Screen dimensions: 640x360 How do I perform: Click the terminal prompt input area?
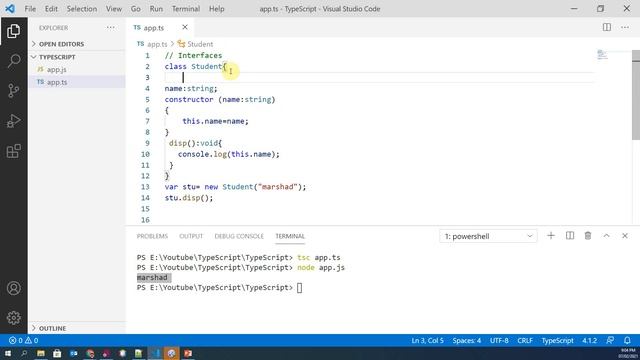300,288
